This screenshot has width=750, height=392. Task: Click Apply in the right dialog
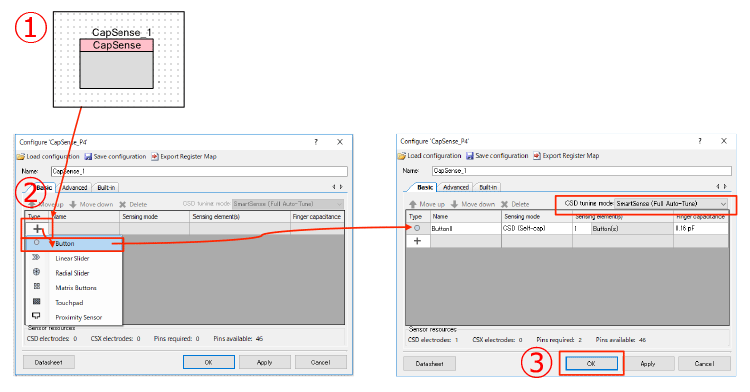tap(648, 363)
